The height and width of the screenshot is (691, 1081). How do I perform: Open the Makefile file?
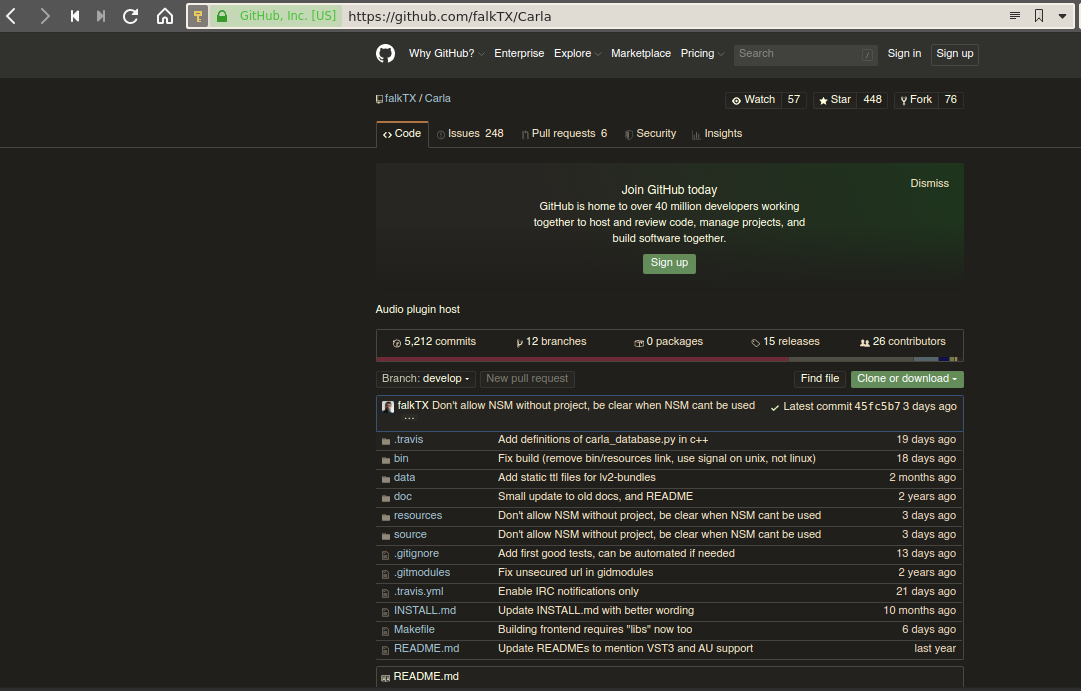click(x=414, y=630)
